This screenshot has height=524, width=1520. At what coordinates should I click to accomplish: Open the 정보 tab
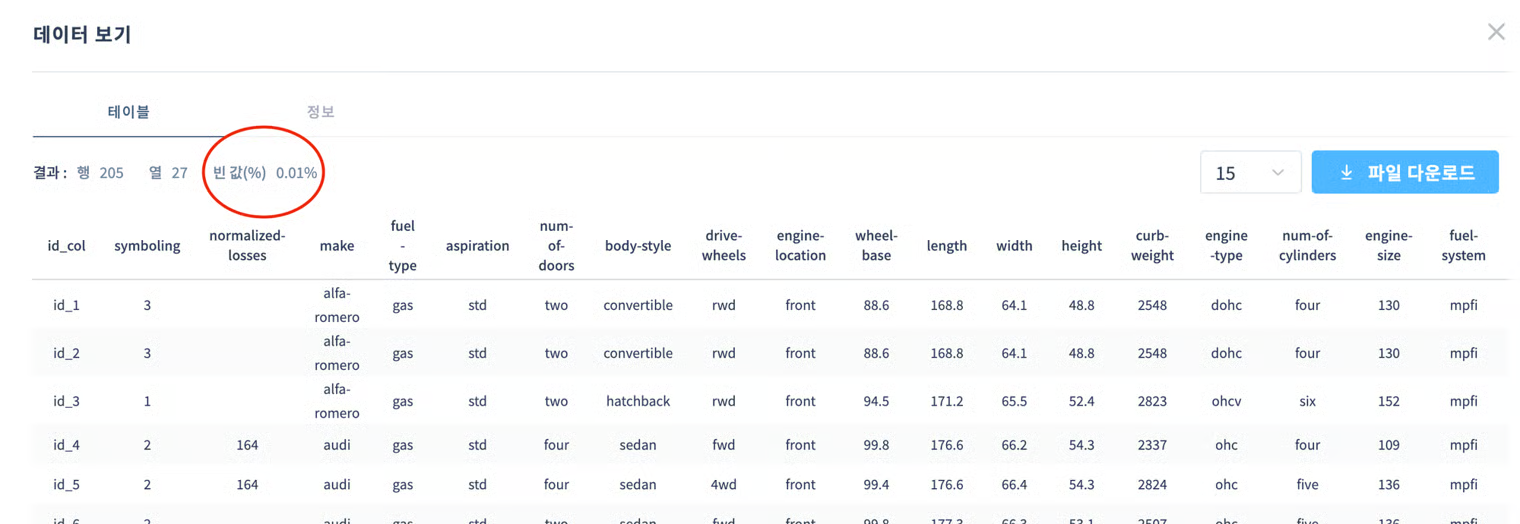[320, 112]
